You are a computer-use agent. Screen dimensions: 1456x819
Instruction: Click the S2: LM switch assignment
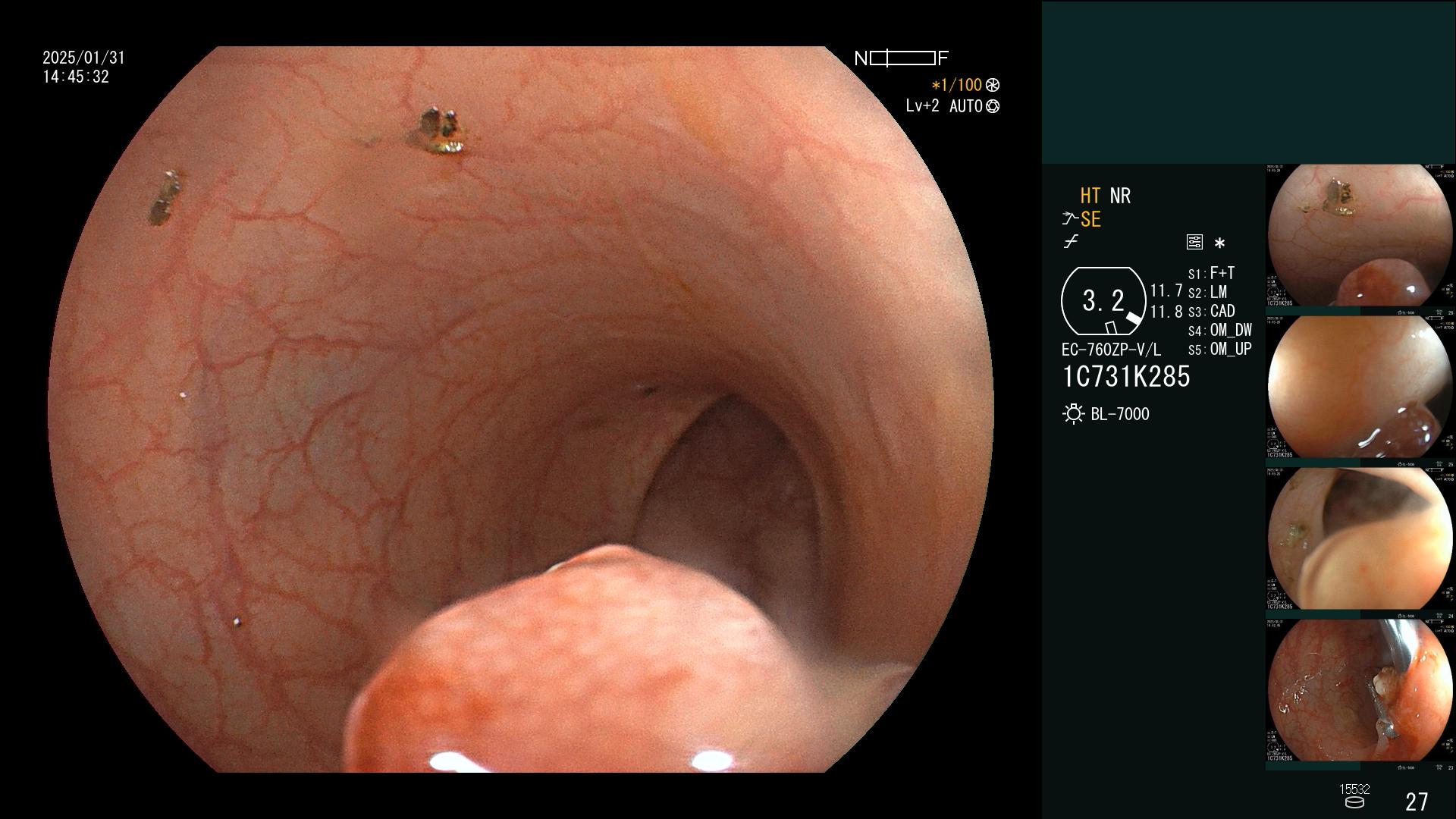pos(1207,292)
